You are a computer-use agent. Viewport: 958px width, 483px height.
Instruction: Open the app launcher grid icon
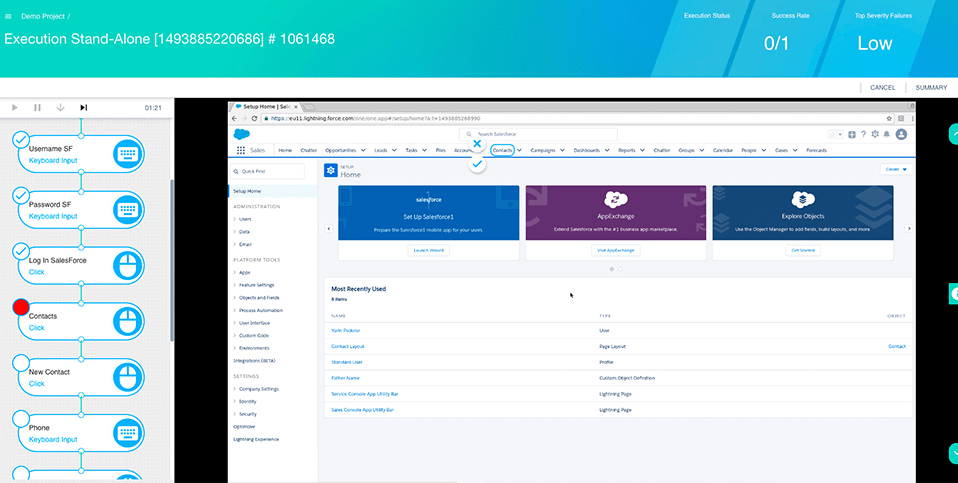click(x=240, y=150)
